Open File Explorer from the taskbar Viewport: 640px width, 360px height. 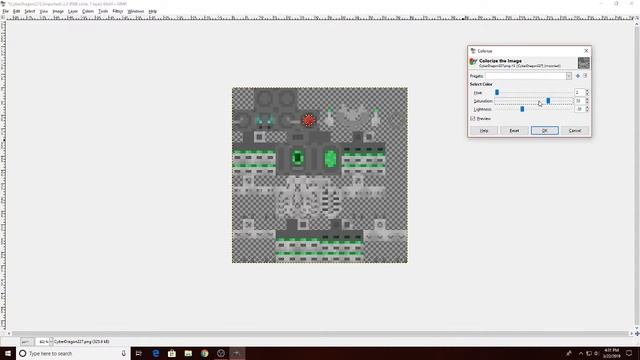(188, 353)
